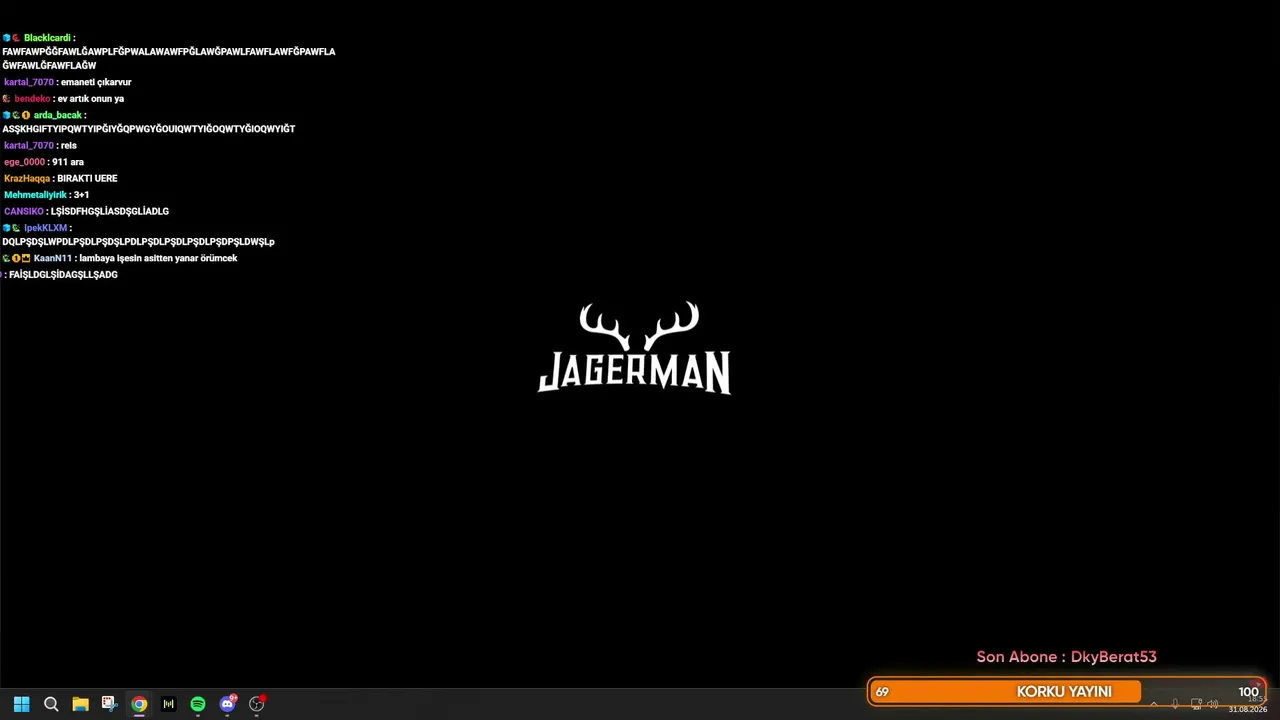Open the clock and date 31.08.2026
The image size is (1280, 720).
point(1248,705)
